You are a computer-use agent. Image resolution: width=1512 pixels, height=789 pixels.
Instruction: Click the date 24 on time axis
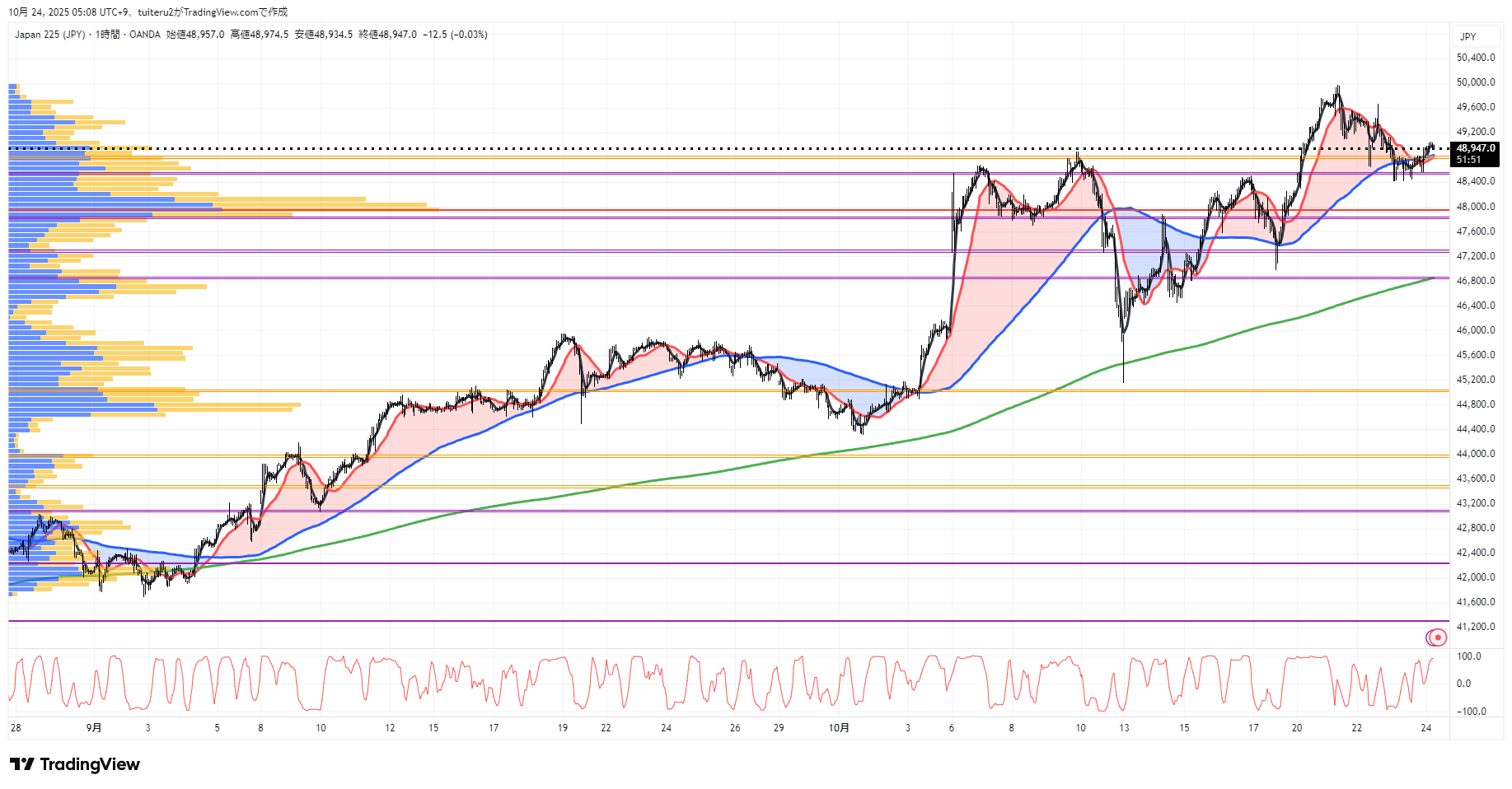(1426, 728)
